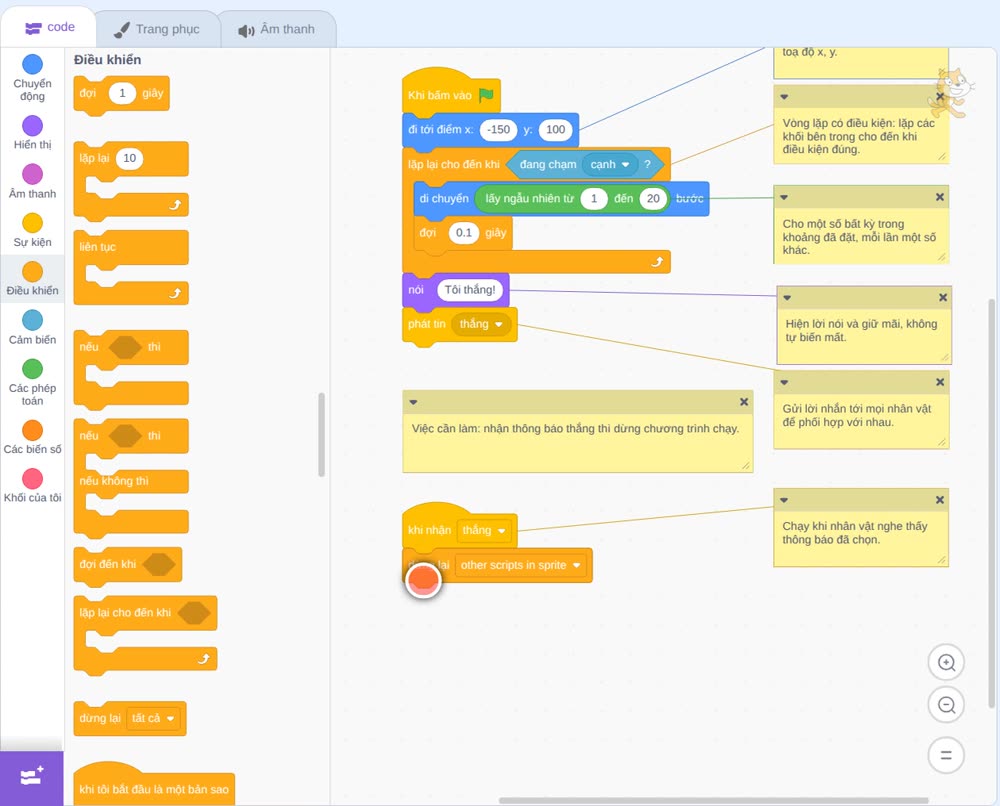Collapse the 'Vòng lặp có điều kiện' comment
1000x806 pixels.
click(x=784, y=97)
